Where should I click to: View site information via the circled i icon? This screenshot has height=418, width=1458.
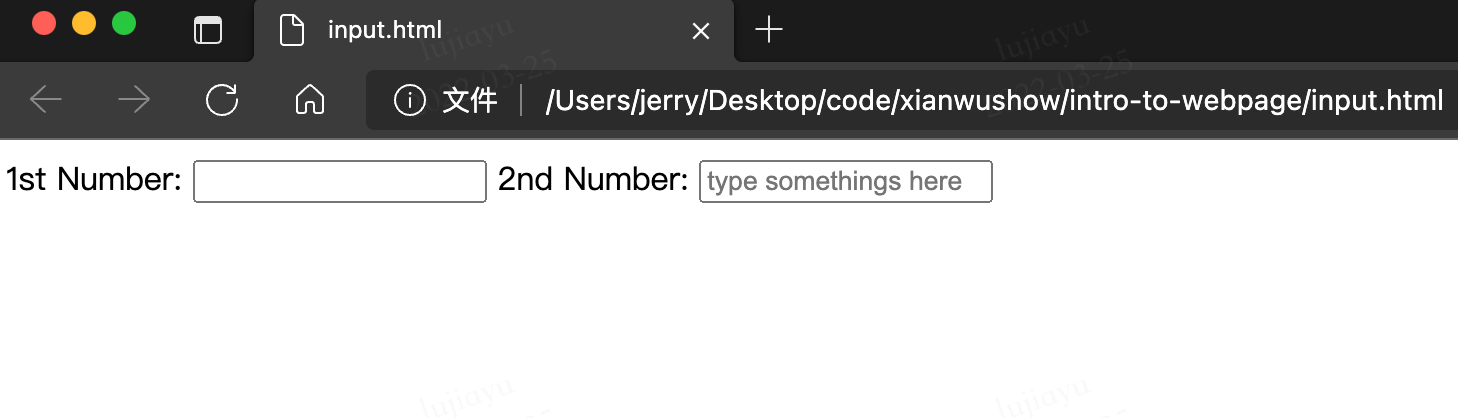(409, 100)
